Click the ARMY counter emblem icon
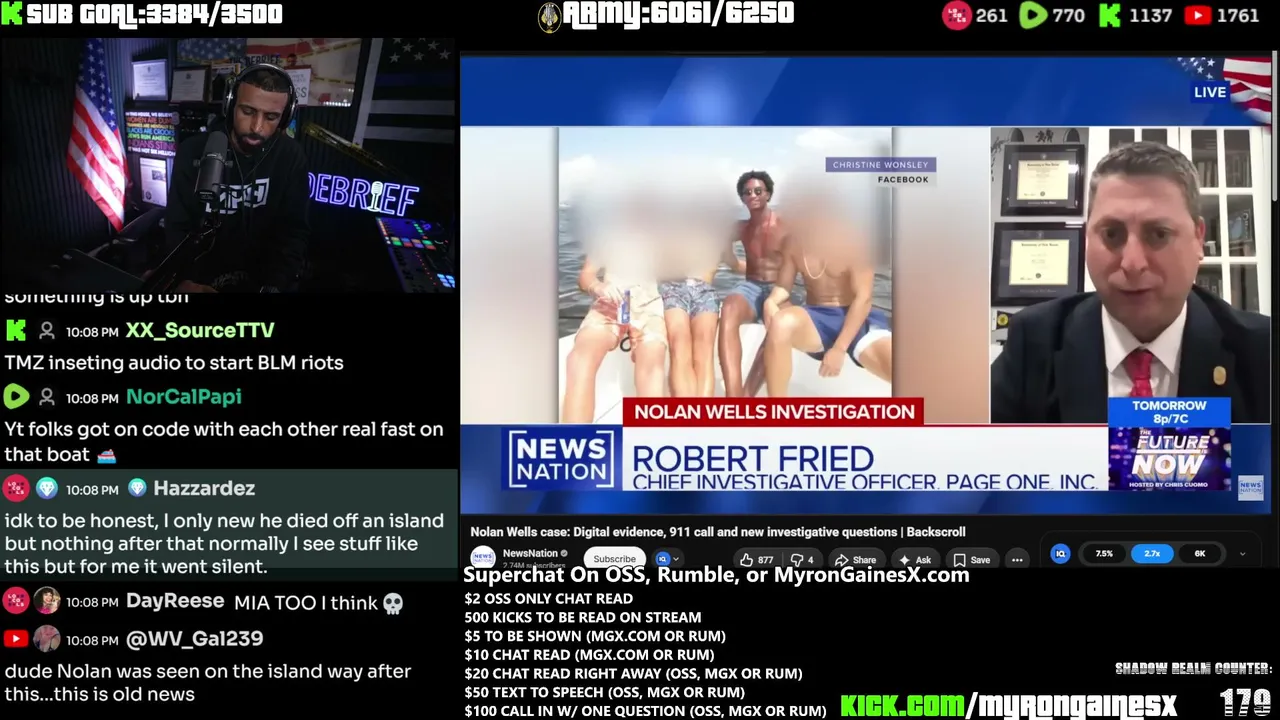1280x720 pixels. [549, 16]
